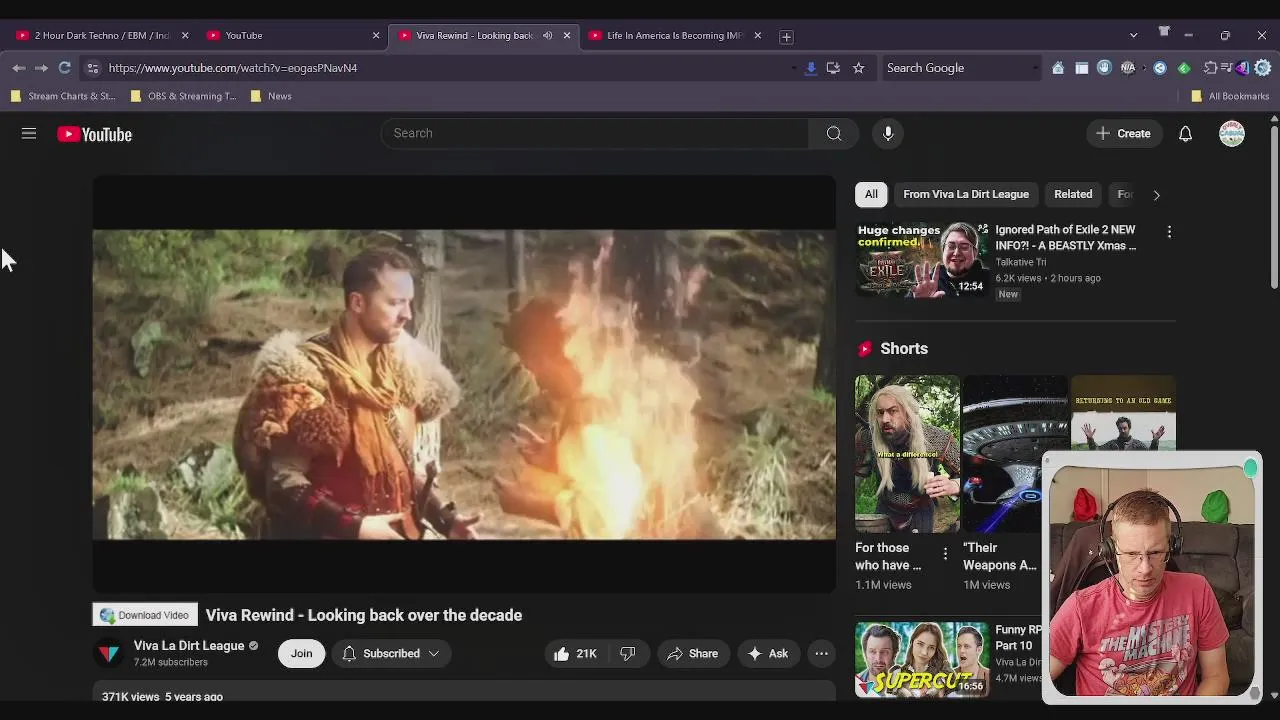Screen dimensions: 1280x720
Task: Click the Join channel button
Action: 301,654
